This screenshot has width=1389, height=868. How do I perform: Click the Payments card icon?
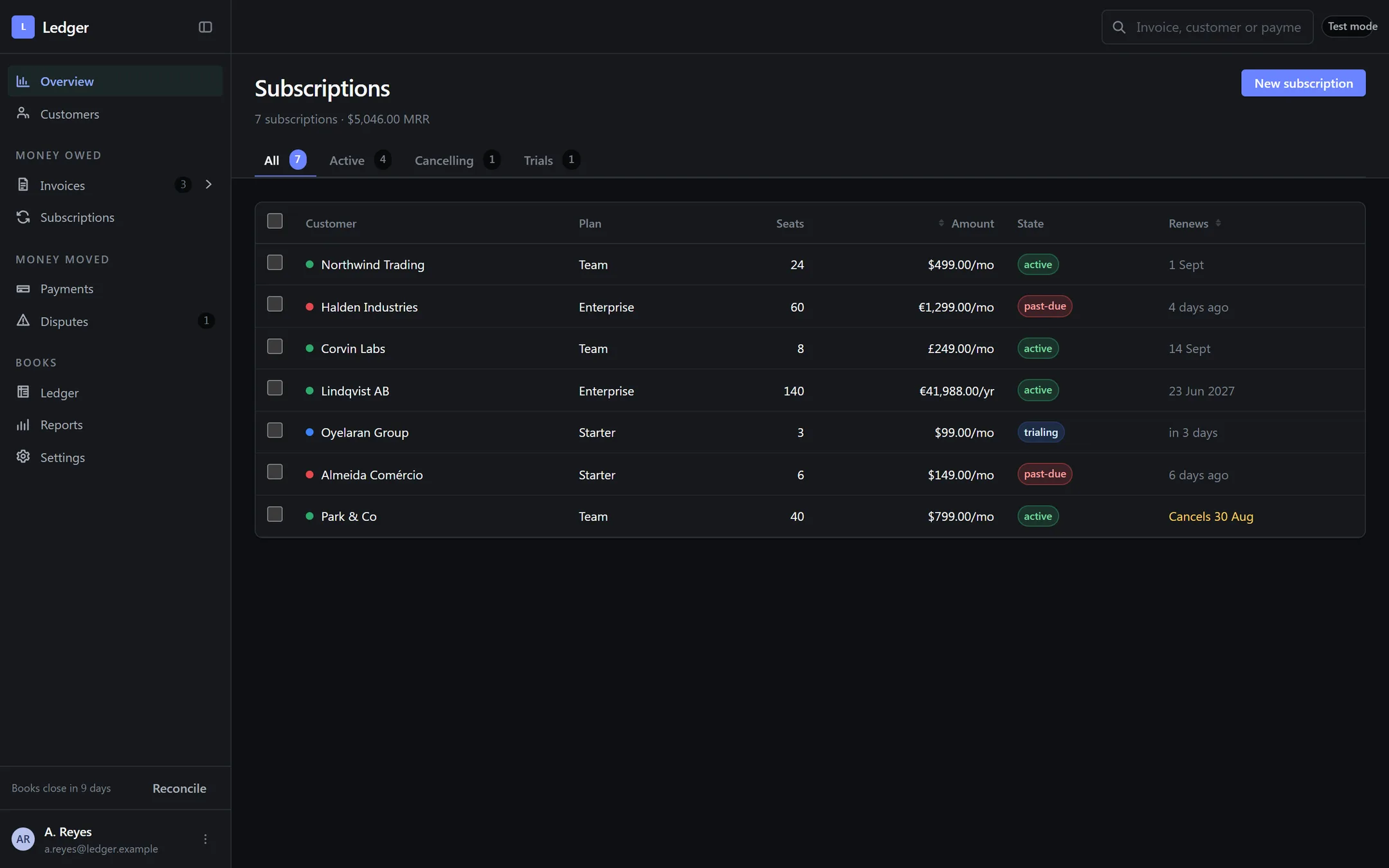[23, 289]
